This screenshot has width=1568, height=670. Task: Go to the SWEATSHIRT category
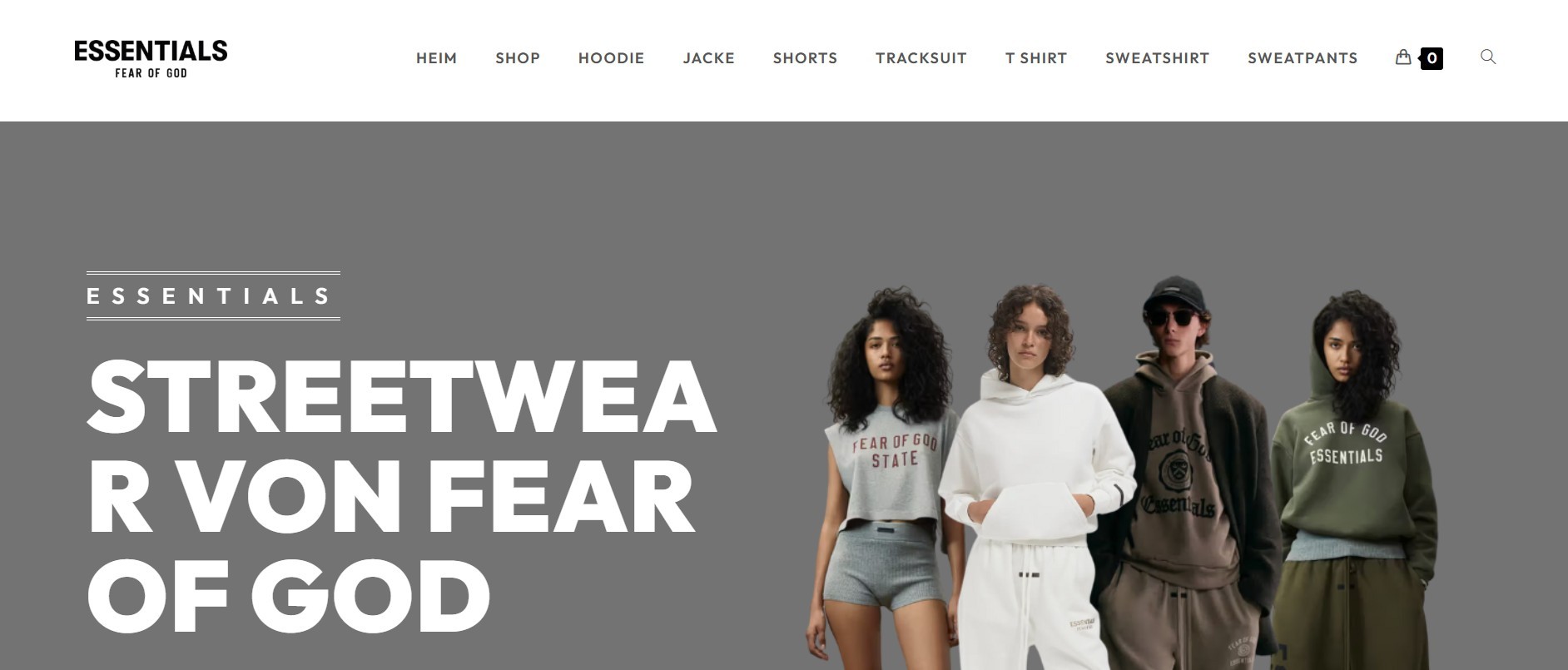1158,58
